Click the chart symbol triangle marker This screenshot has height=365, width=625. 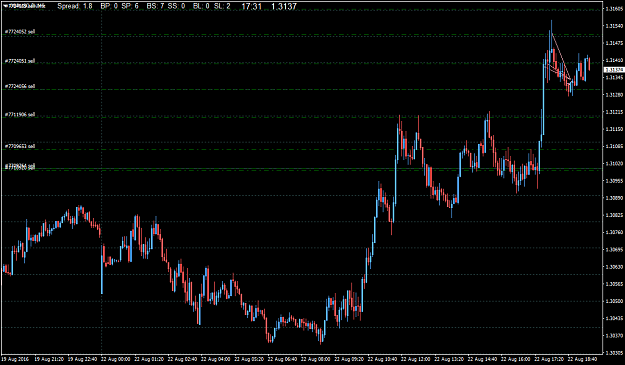[6, 6]
